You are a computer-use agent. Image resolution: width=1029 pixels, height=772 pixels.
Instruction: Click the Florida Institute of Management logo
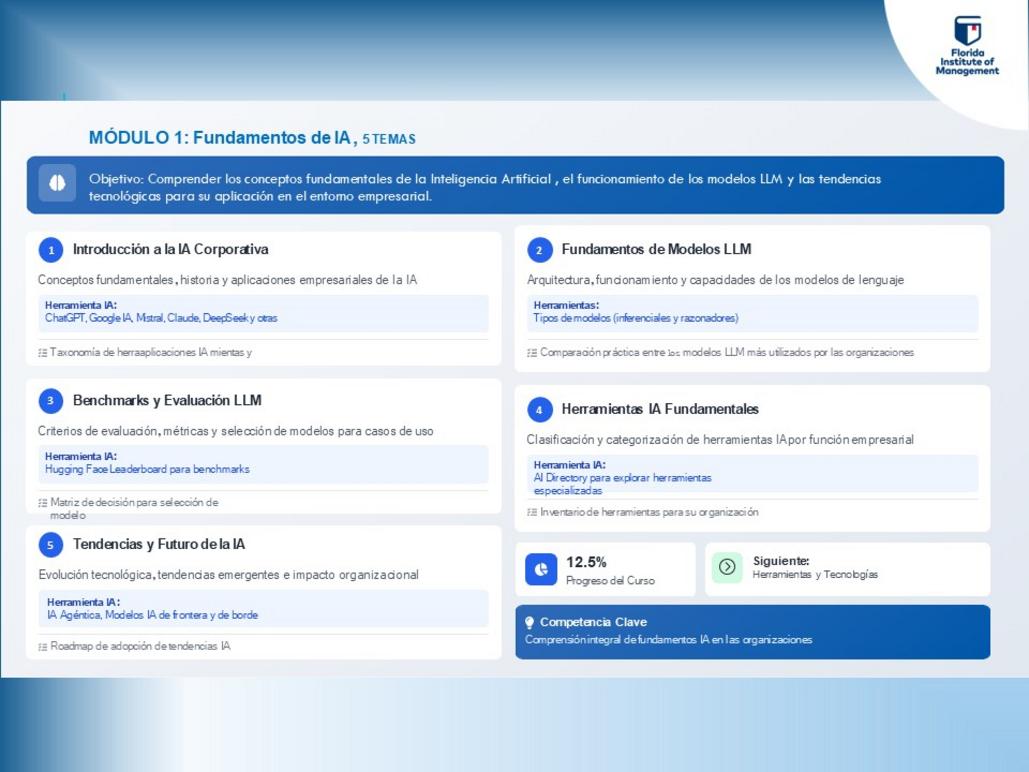tap(967, 46)
